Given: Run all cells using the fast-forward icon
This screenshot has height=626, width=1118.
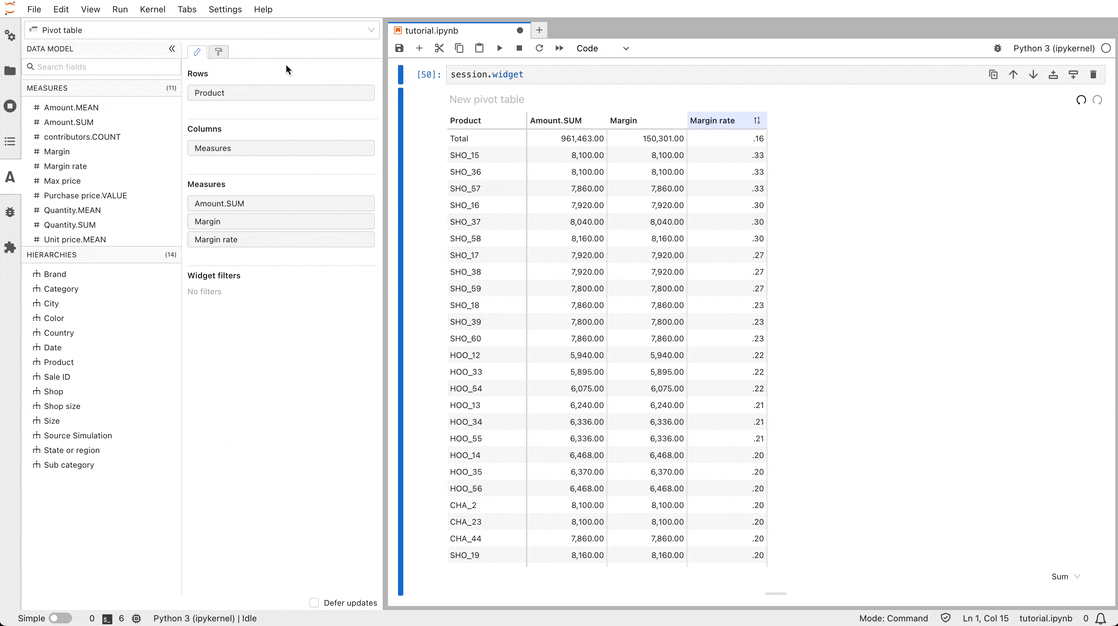Looking at the screenshot, I should coord(559,48).
